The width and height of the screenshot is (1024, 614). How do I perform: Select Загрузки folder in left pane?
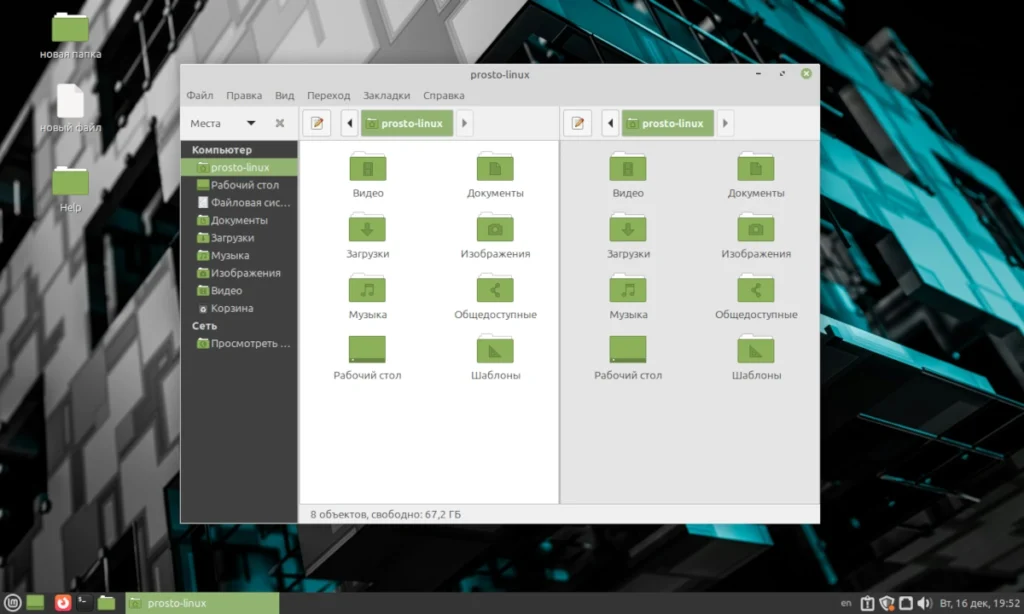click(x=368, y=236)
